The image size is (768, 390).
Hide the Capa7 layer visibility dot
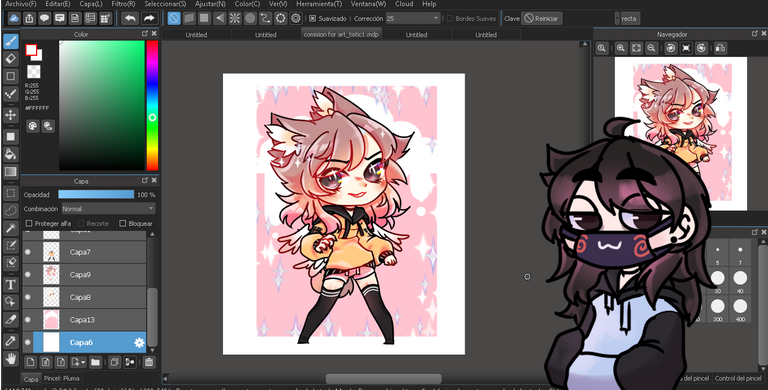point(27,252)
